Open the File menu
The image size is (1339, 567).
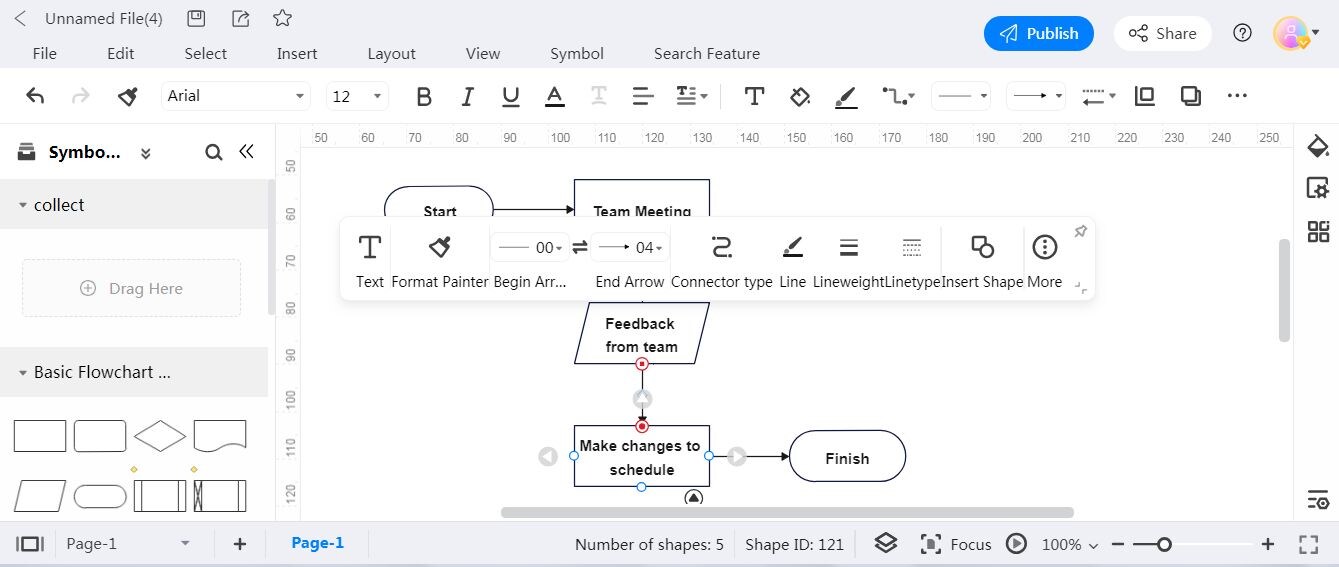click(44, 54)
